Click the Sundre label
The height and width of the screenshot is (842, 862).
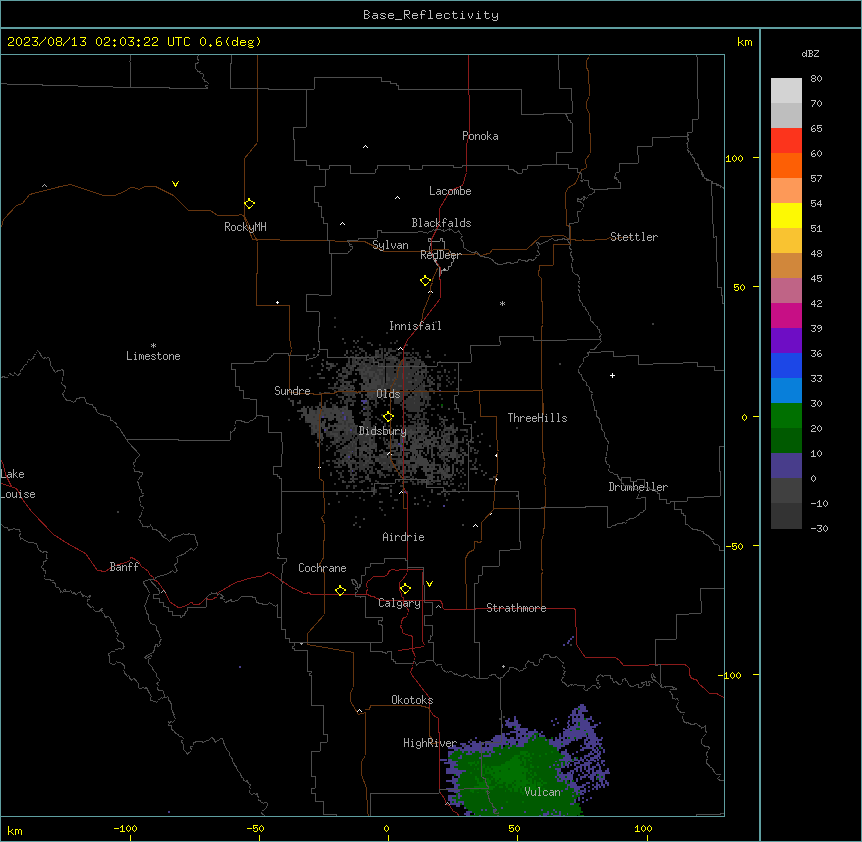[x=292, y=391]
